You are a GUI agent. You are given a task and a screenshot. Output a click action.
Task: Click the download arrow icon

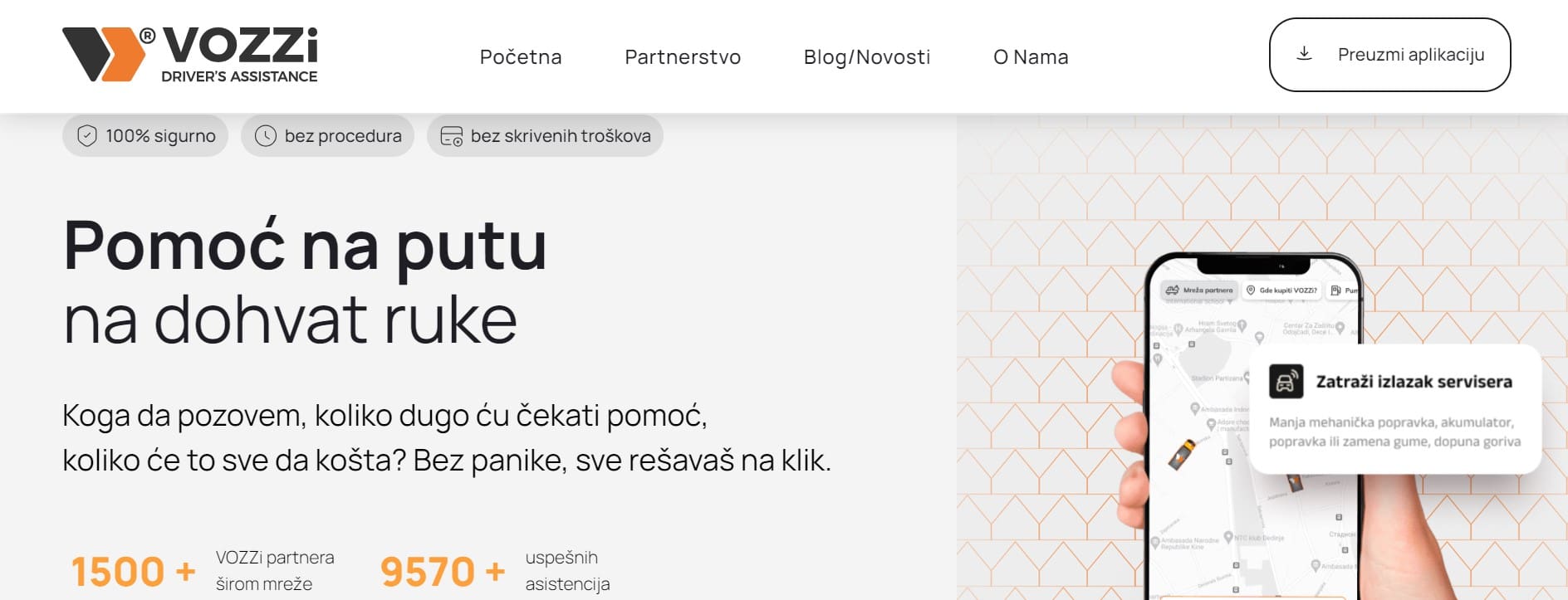[x=1305, y=54]
